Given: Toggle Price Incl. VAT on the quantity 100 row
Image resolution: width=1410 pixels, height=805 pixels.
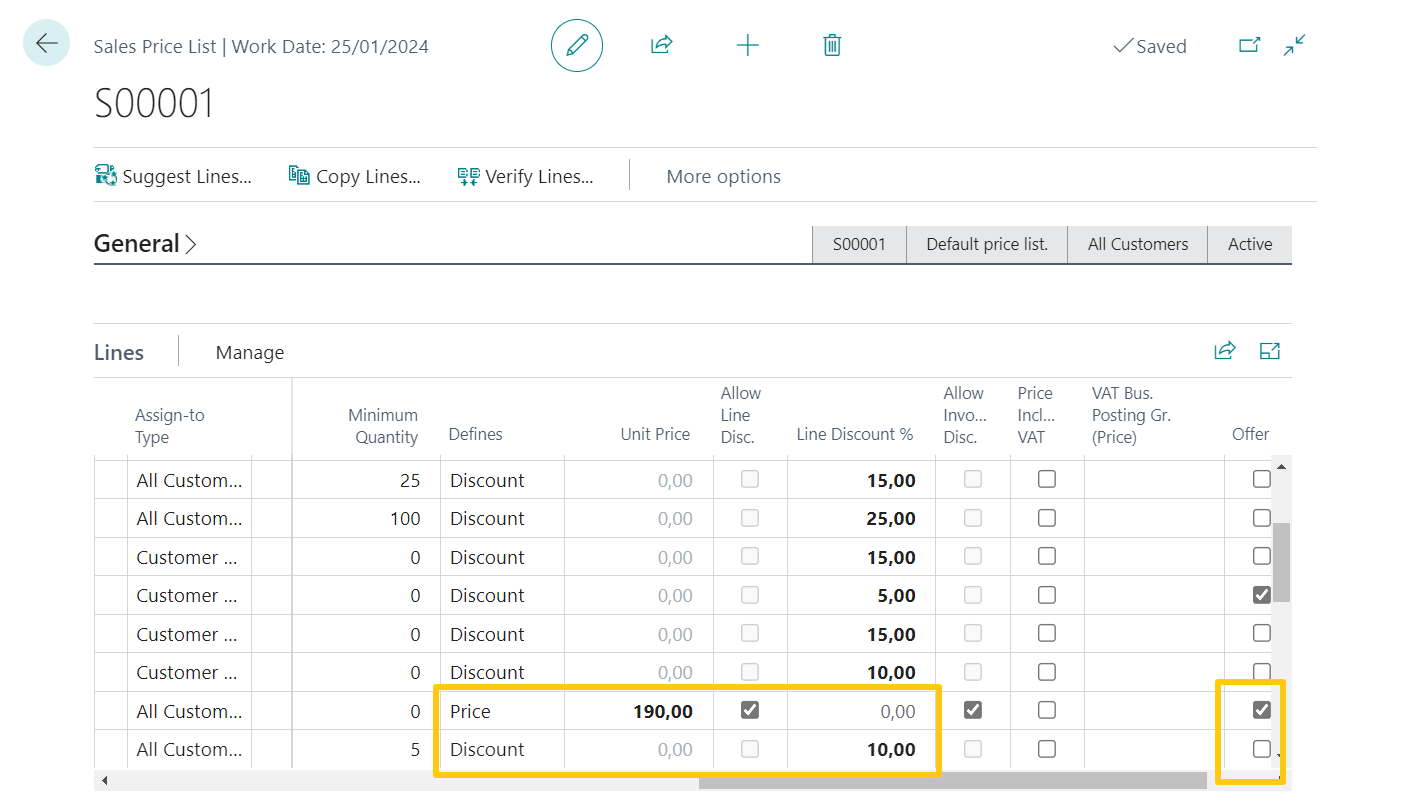Looking at the screenshot, I should [x=1047, y=518].
